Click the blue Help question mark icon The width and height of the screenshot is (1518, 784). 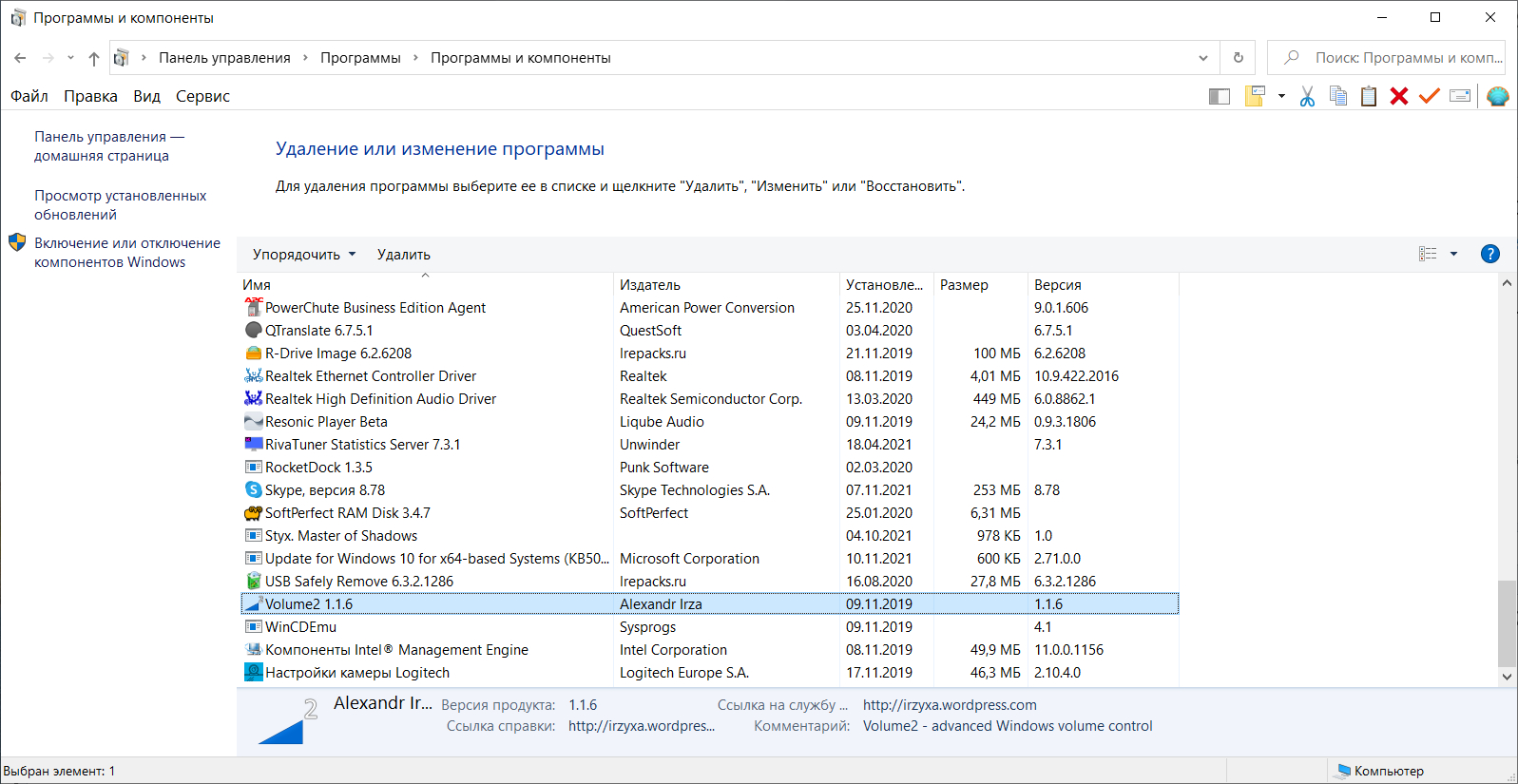(x=1490, y=254)
